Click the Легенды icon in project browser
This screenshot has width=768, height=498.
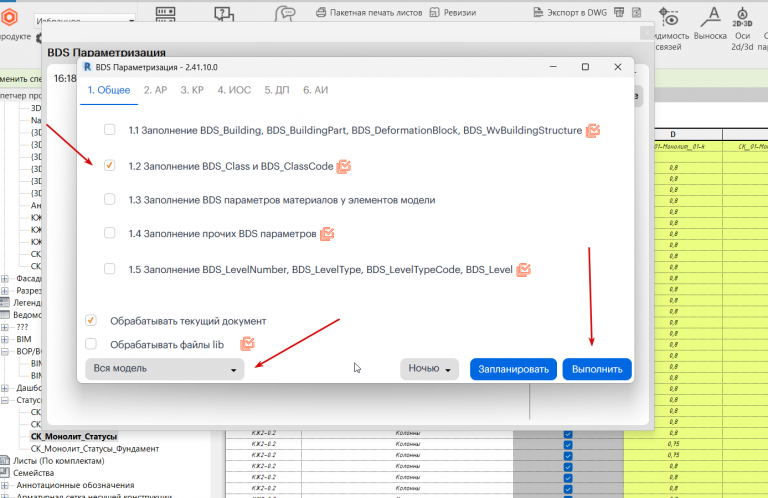coord(5,302)
